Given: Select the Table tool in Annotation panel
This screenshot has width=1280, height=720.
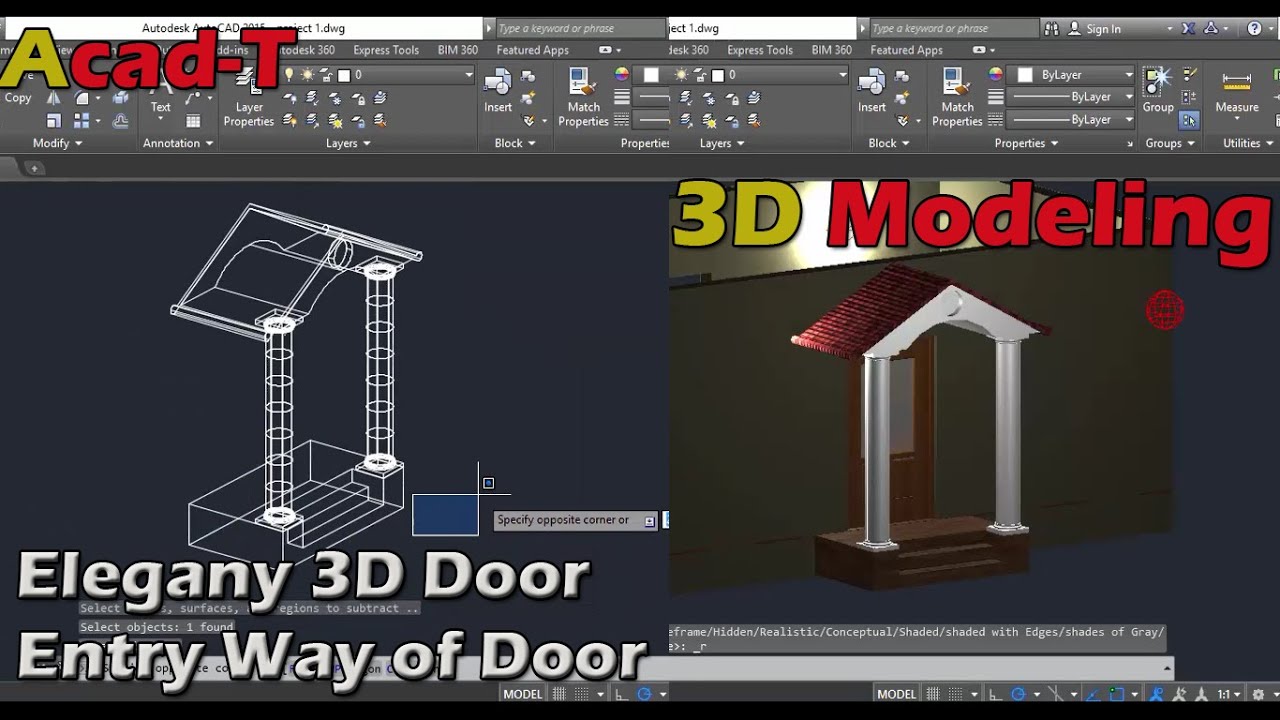Looking at the screenshot, I should (x=194, y=121).
